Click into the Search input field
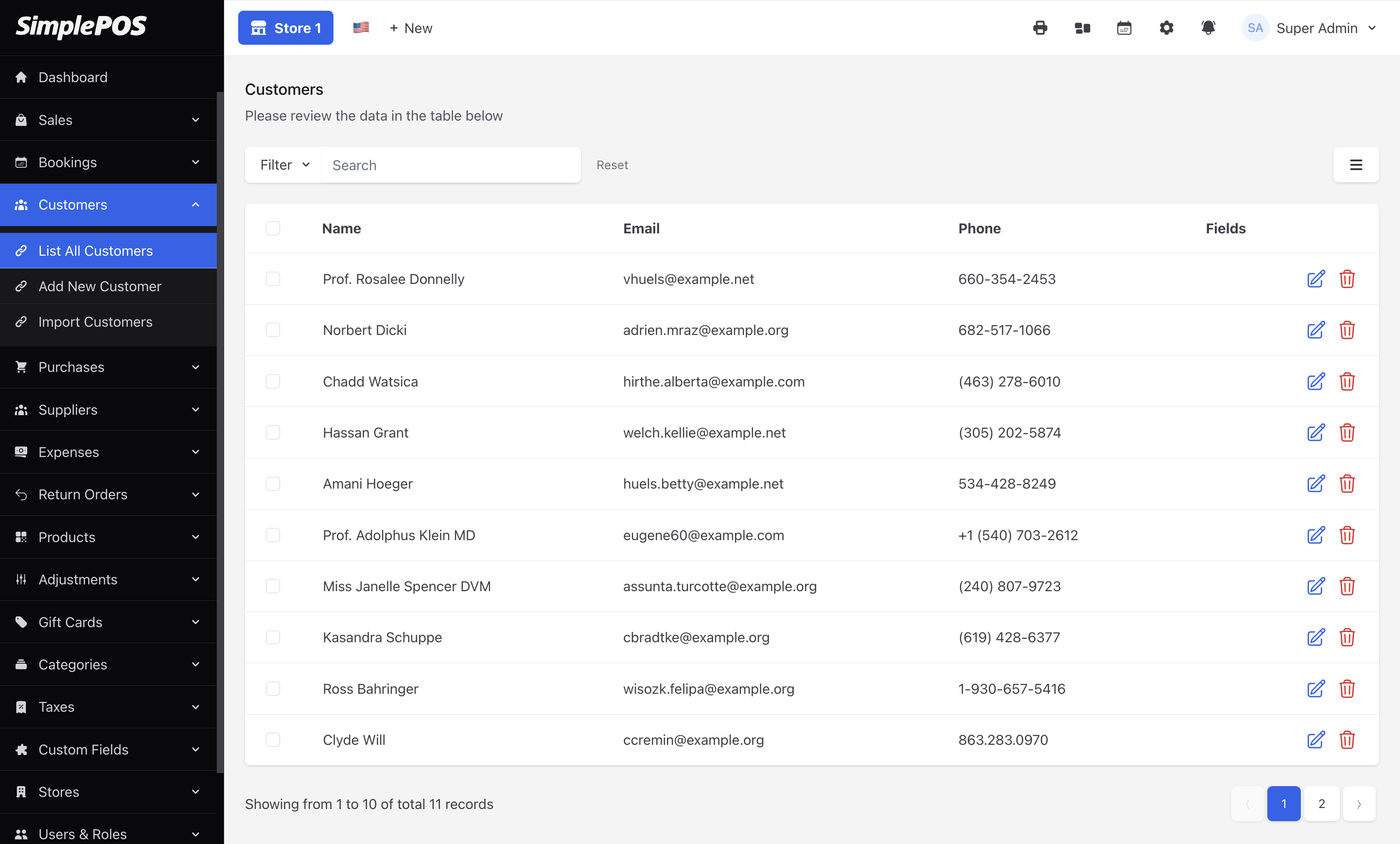 (450, 165)
